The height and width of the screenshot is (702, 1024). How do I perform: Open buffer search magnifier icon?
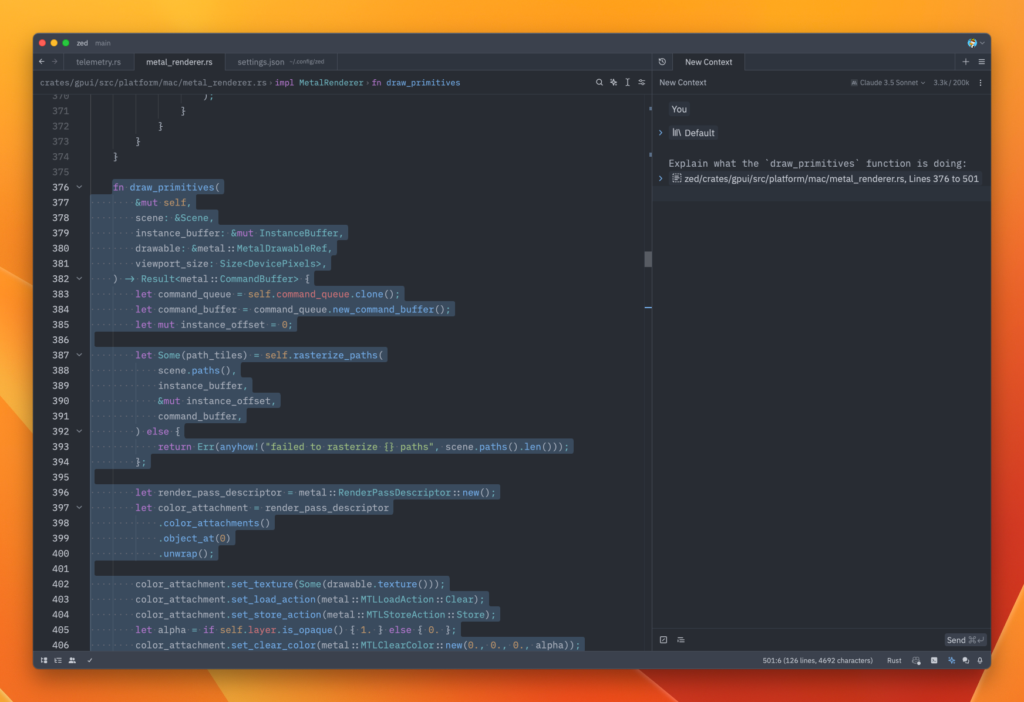[x=599, y=82]
